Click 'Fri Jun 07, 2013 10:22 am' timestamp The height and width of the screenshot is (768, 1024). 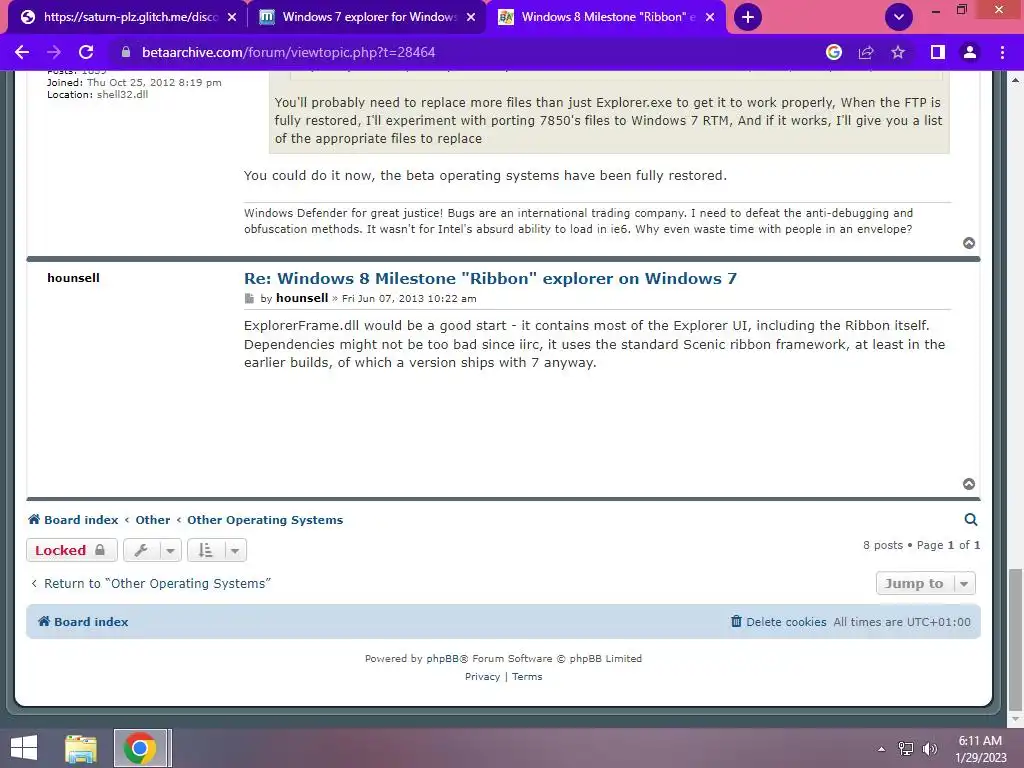(409, 298)
